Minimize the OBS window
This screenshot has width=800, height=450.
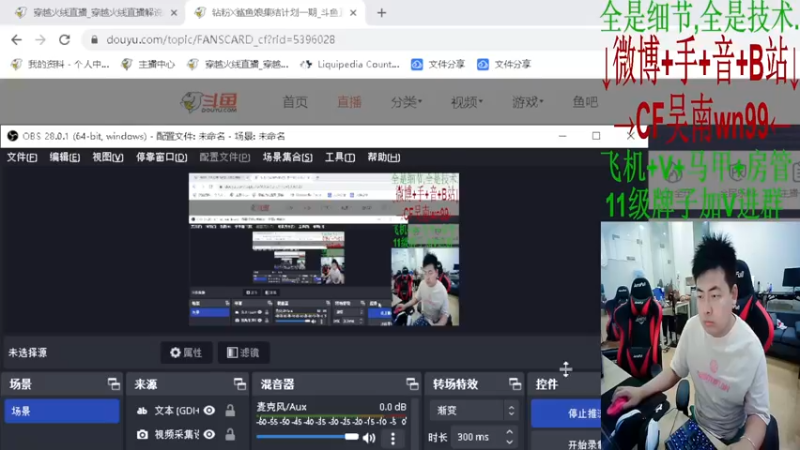click(562, 136)
